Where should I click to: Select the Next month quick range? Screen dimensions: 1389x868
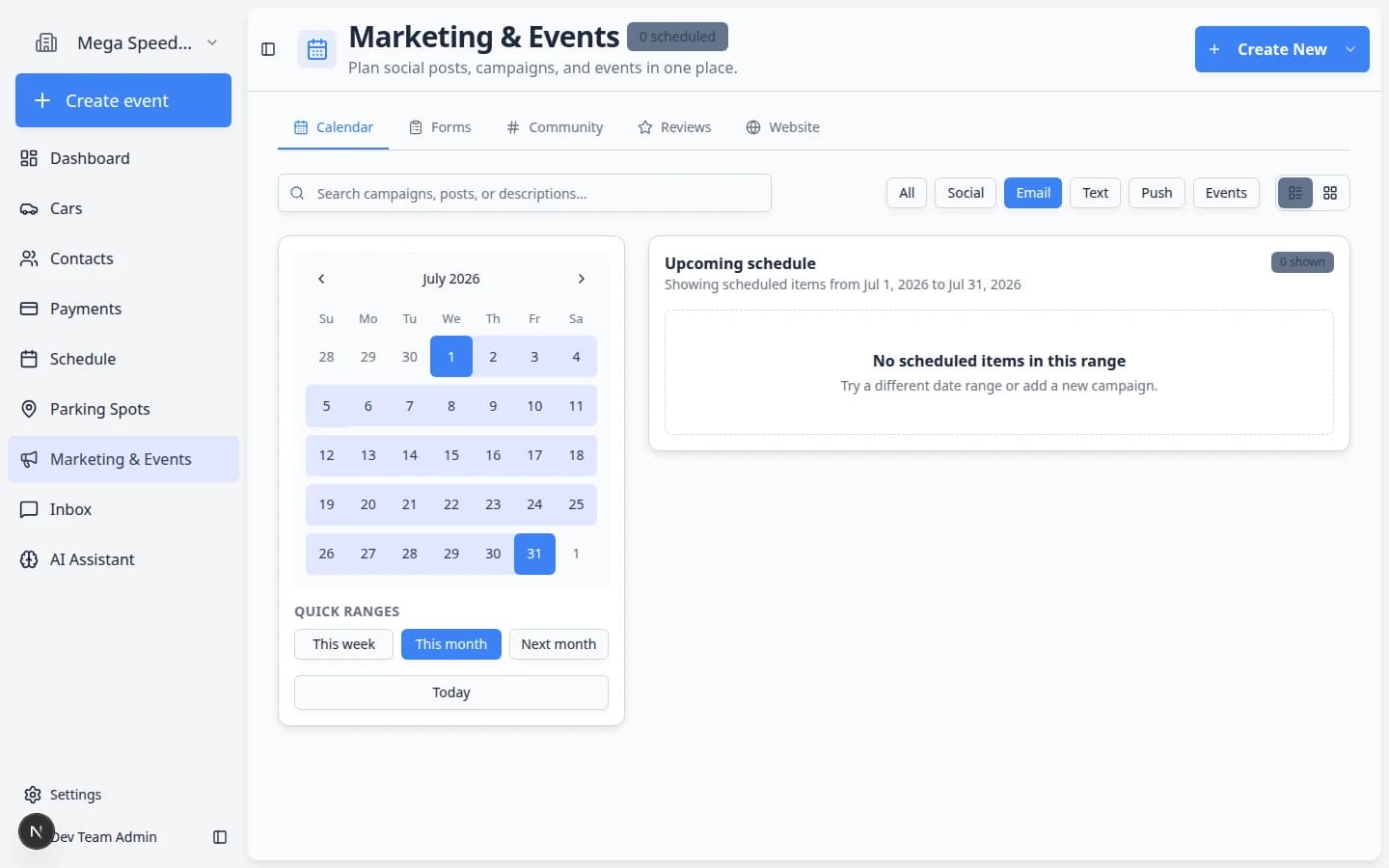coord(558,644)
